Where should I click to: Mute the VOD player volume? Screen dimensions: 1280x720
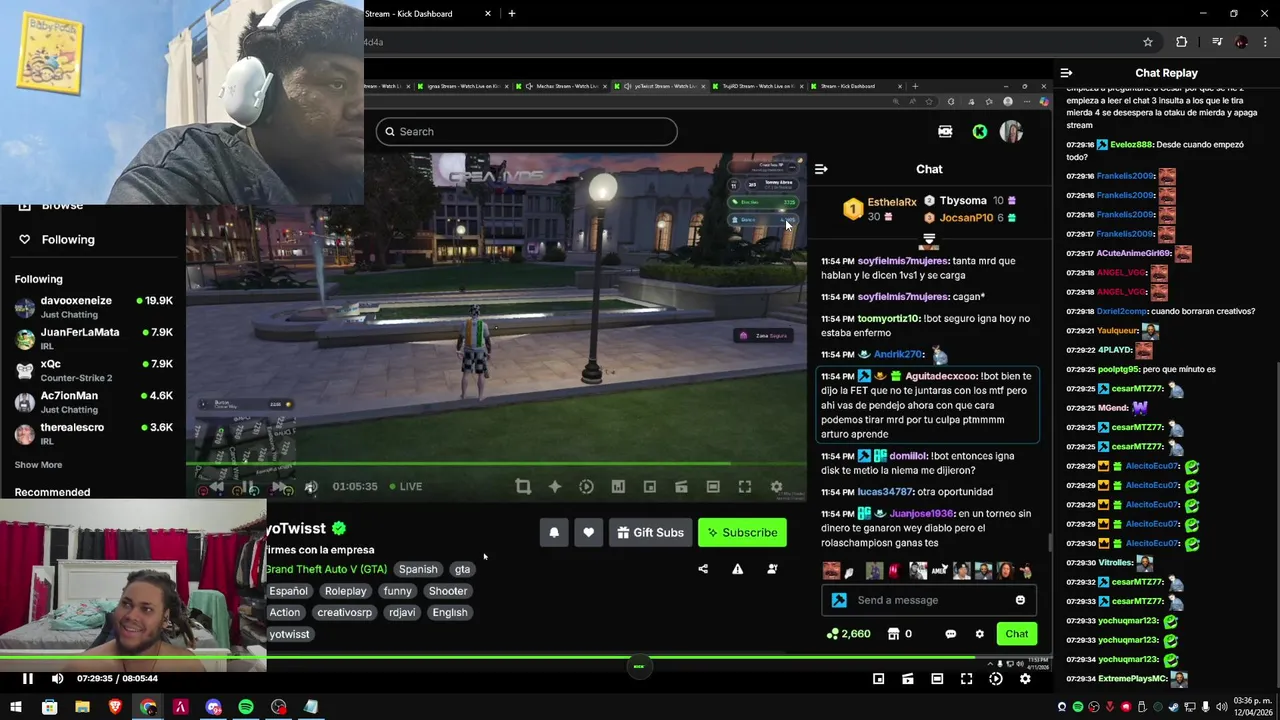pyautogui.click(x=57, y=679)
